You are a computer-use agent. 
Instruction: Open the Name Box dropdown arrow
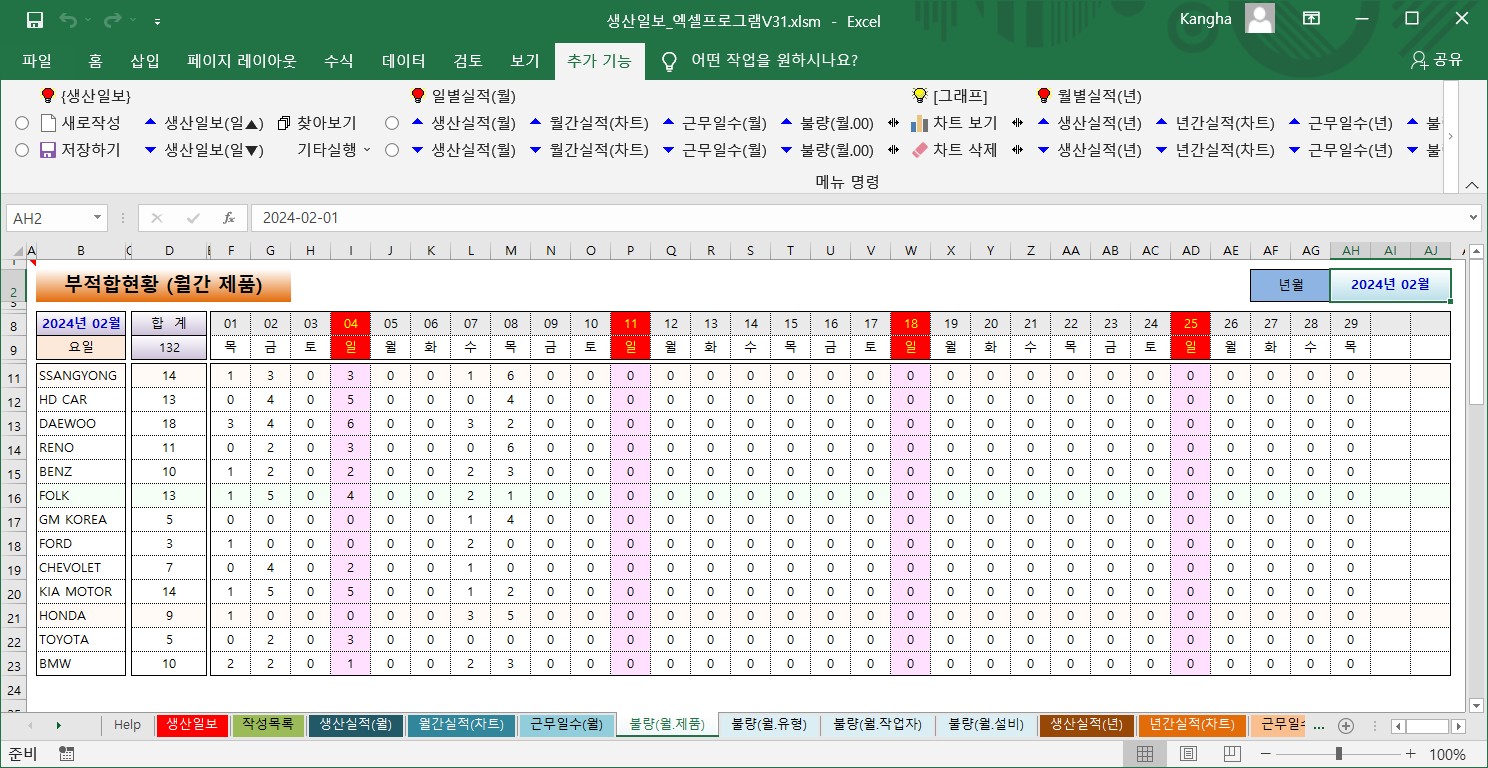pos(97,218)
